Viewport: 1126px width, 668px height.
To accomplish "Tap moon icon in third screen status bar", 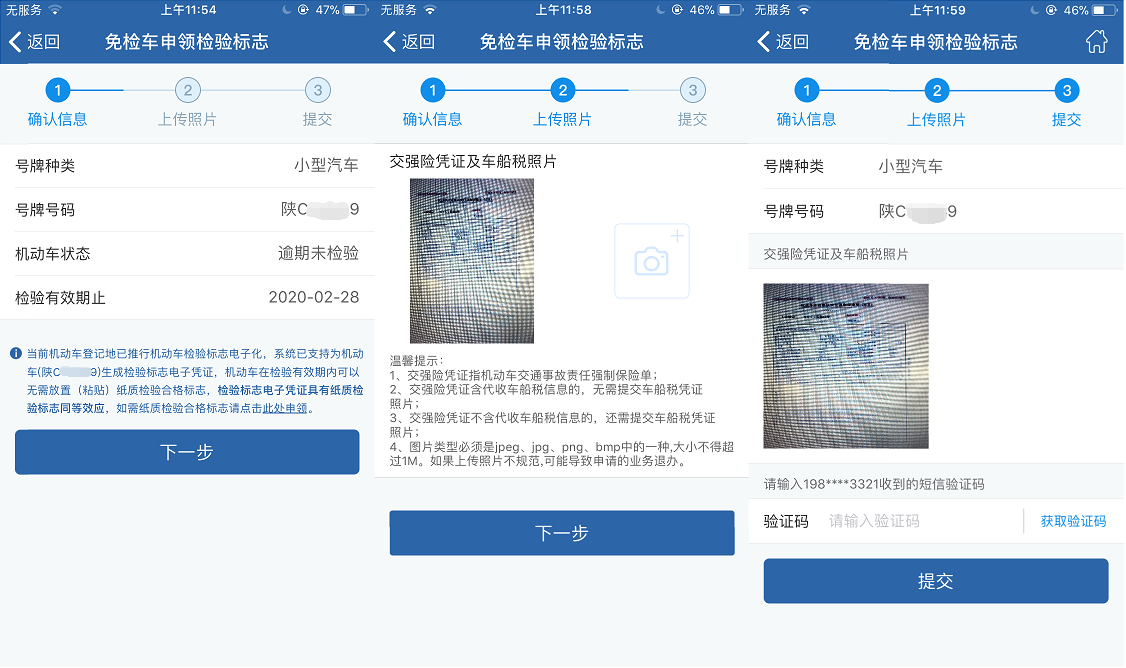I will point(1035,10).
